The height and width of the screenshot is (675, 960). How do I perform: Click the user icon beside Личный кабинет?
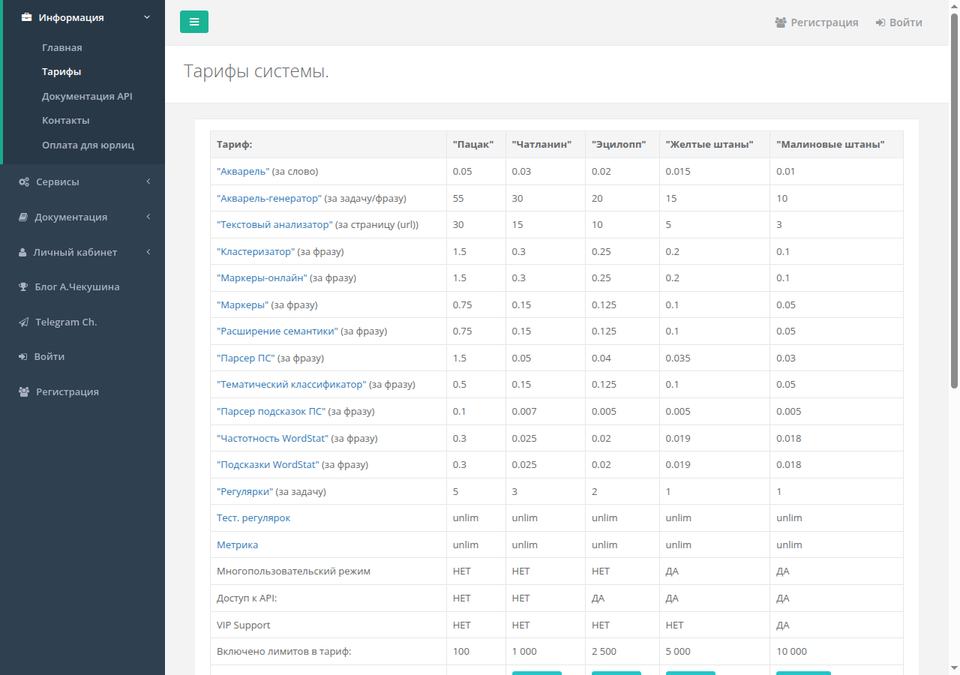(x=23, y=252)
